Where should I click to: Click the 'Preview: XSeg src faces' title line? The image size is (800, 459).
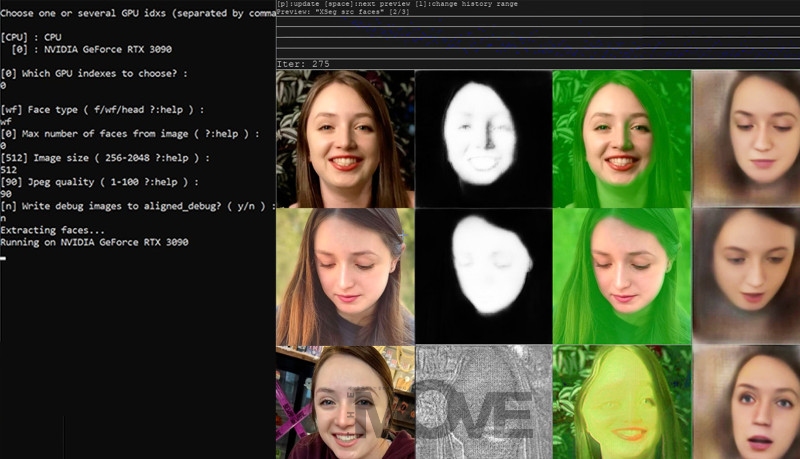pyautogui.click(x=343, y=12)
